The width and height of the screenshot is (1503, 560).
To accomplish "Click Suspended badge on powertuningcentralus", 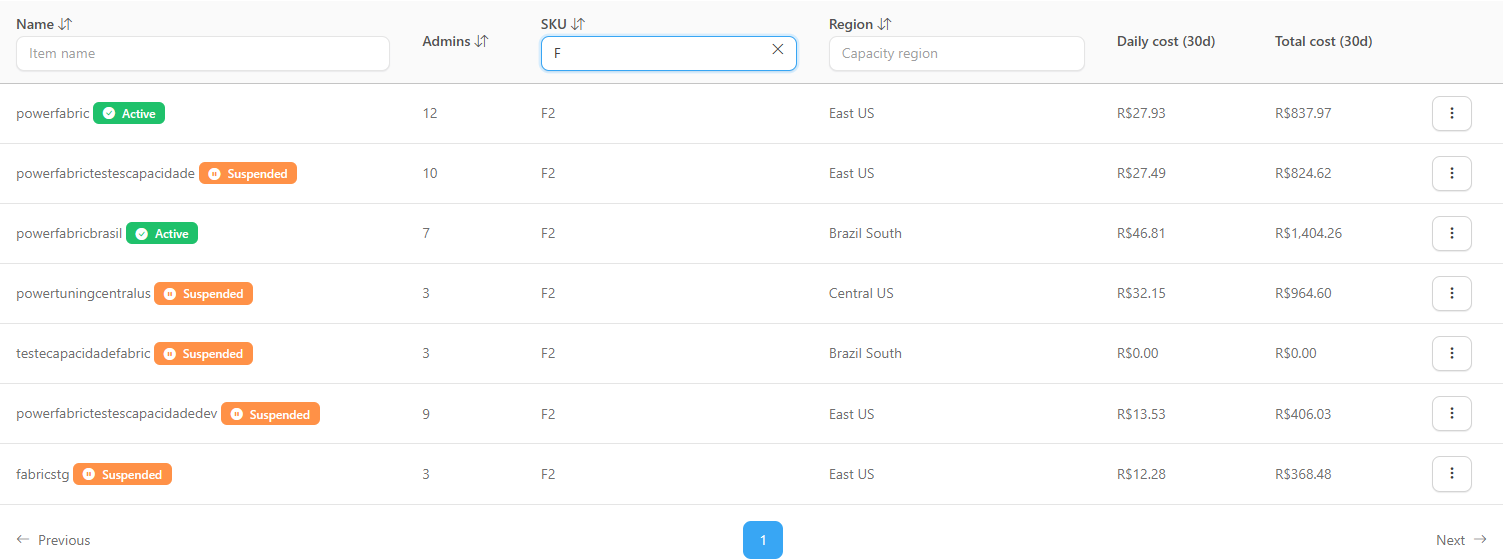I will [x=204, y=293].
